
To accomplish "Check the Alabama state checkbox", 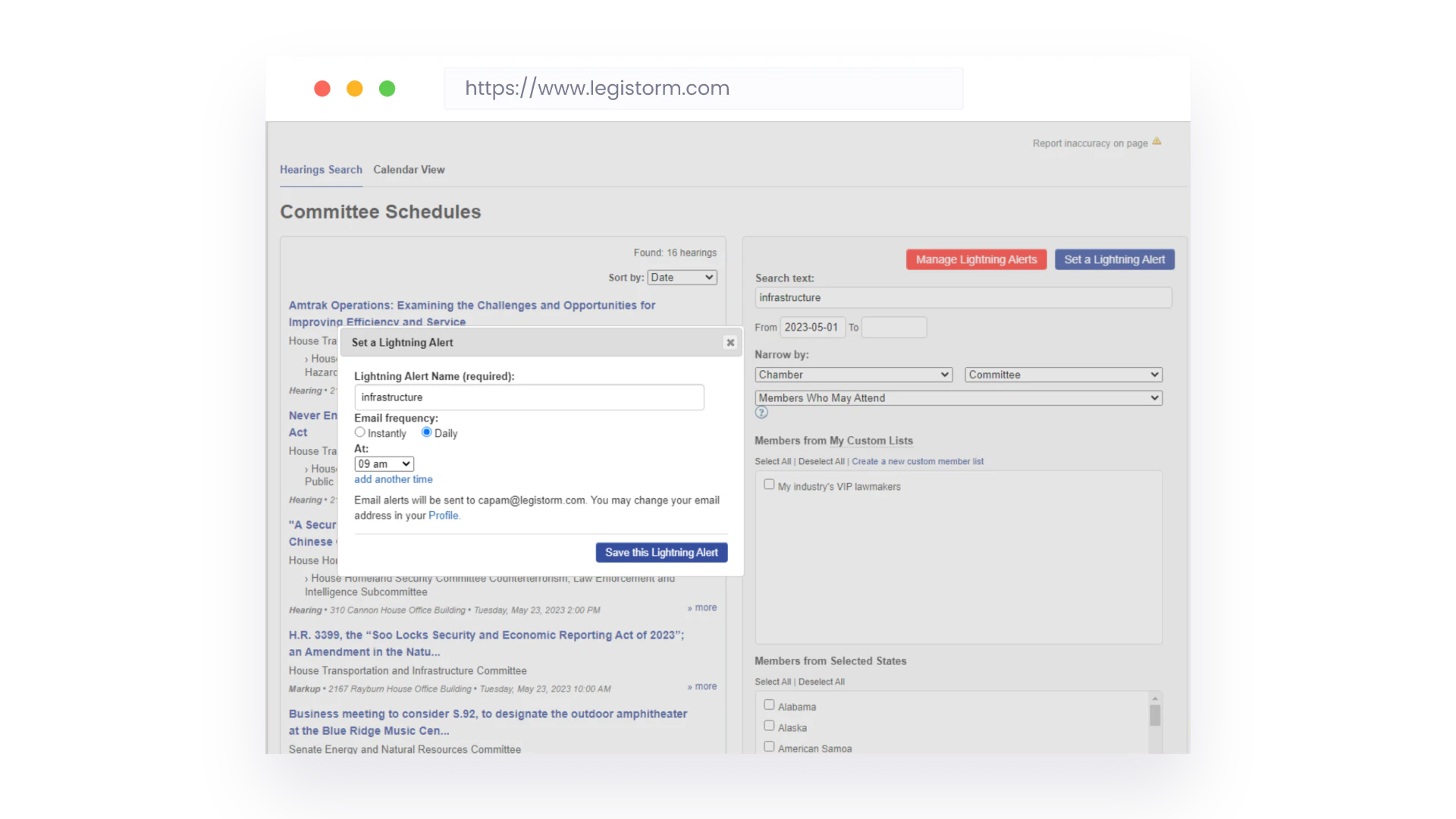I will coord(769,704).
